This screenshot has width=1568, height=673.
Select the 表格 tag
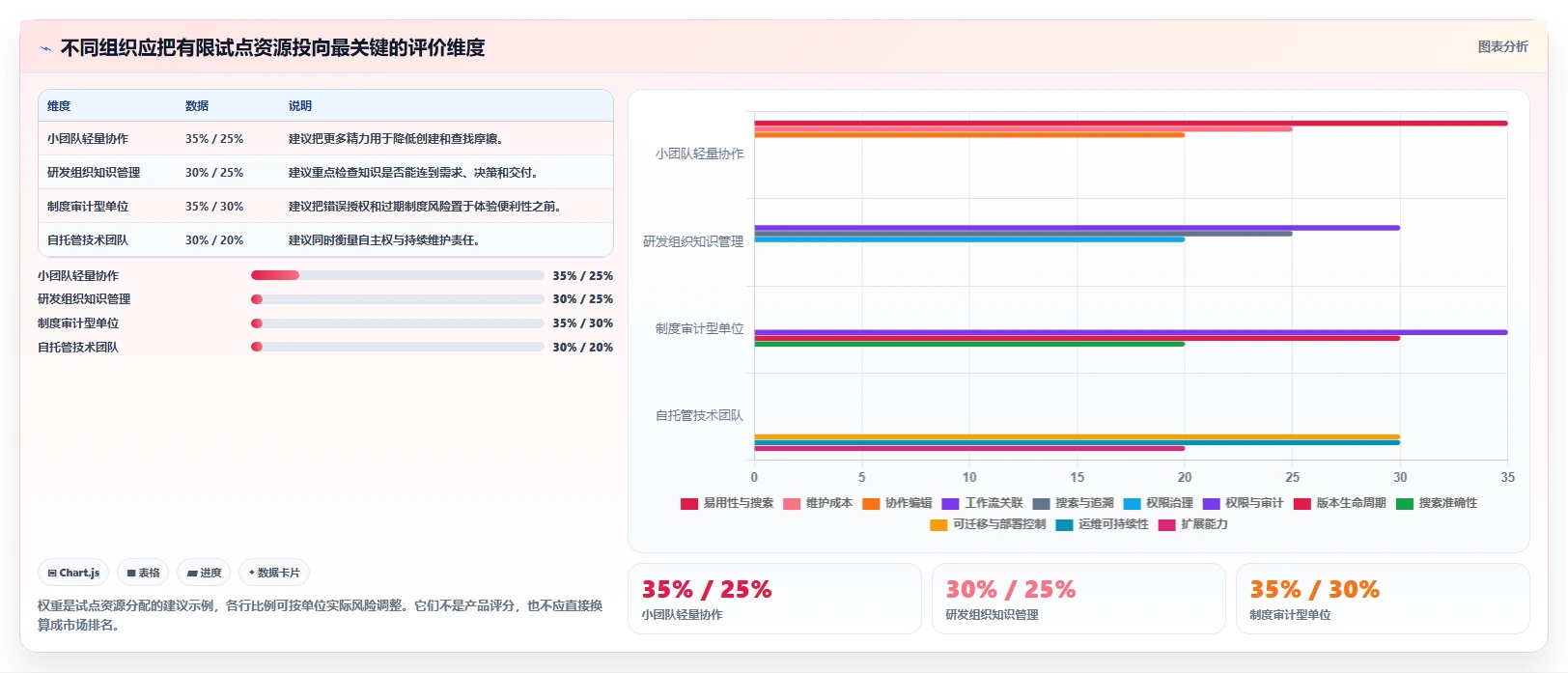click(x=143, y=573)
